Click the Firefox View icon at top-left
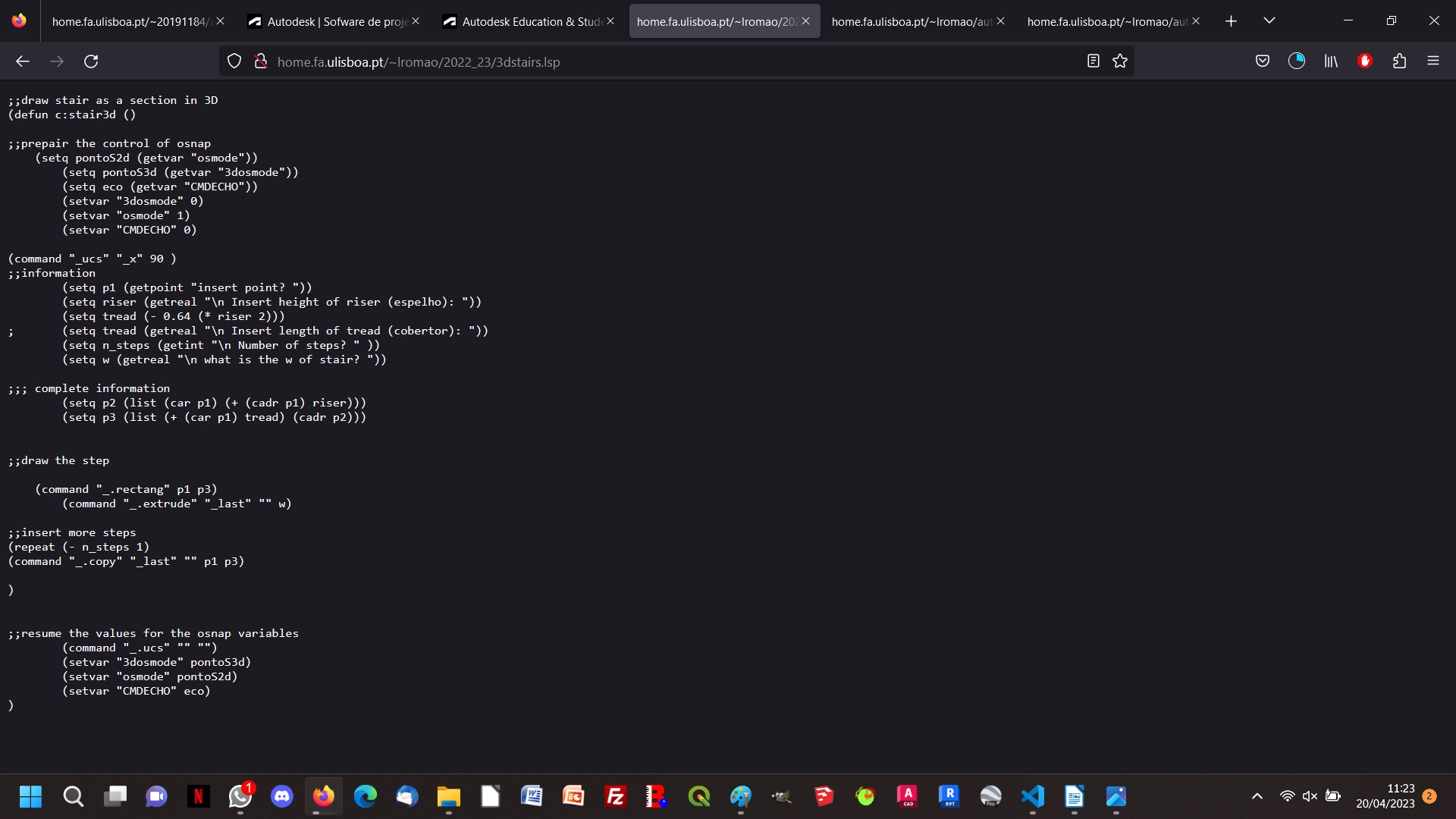 tap(19, 21)
